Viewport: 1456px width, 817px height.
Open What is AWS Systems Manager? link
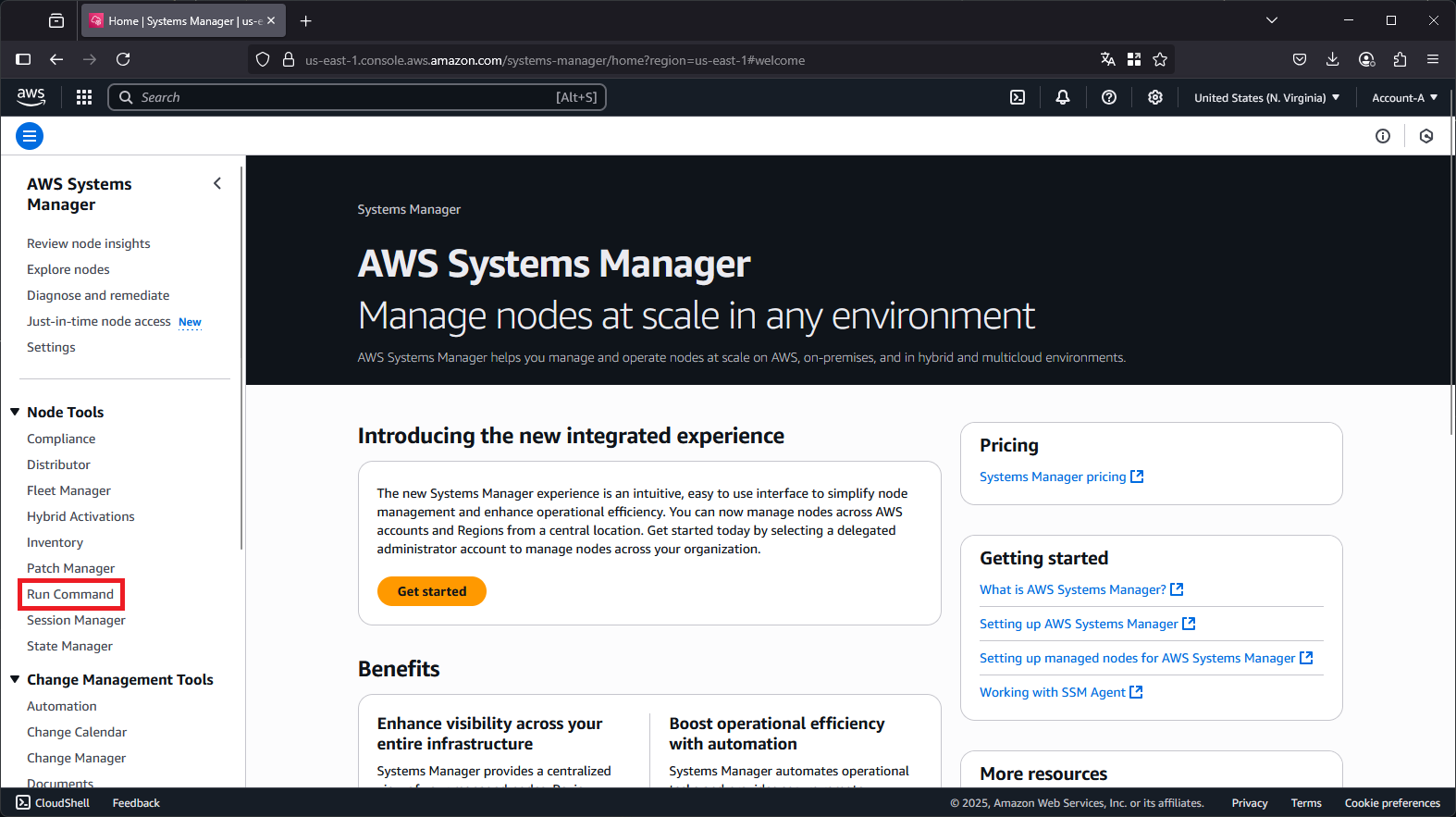[1081, 589]
